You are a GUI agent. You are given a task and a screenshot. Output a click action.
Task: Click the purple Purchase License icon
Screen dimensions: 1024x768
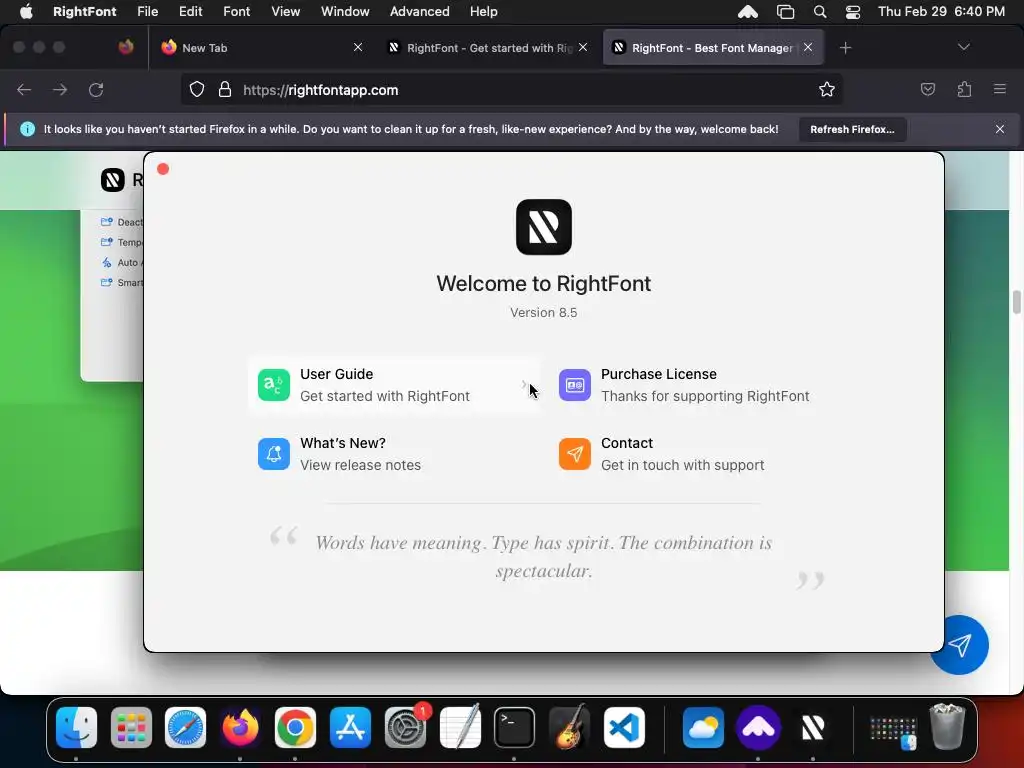click(x=575, y=385)
